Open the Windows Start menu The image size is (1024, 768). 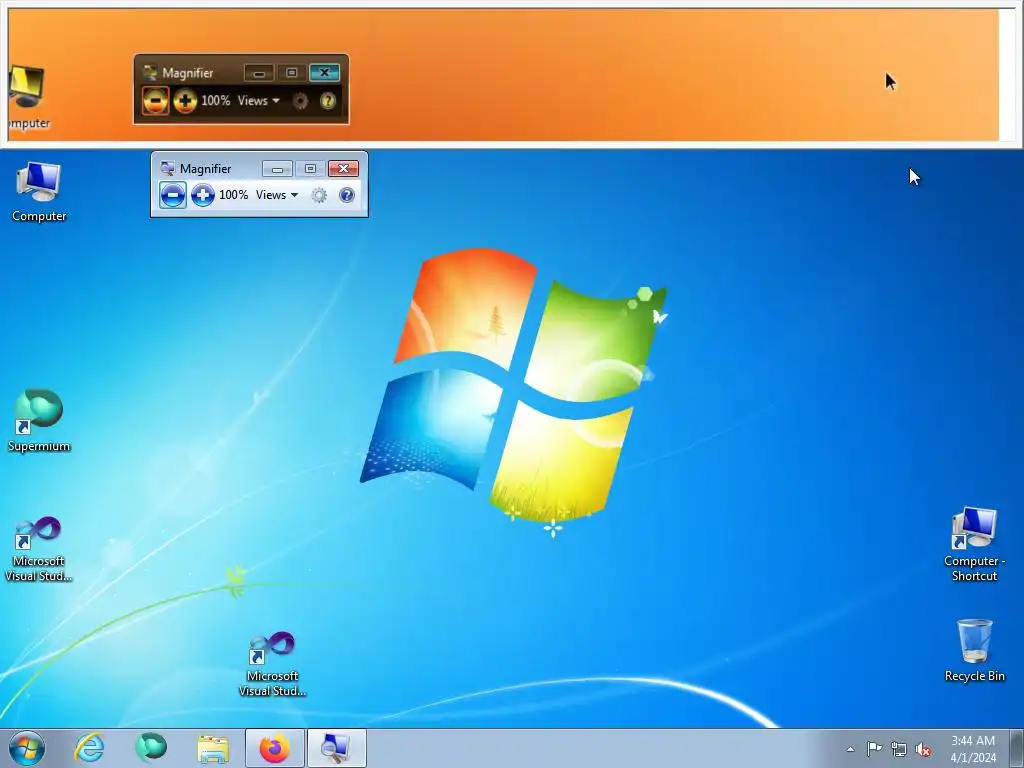click(27, 748)
